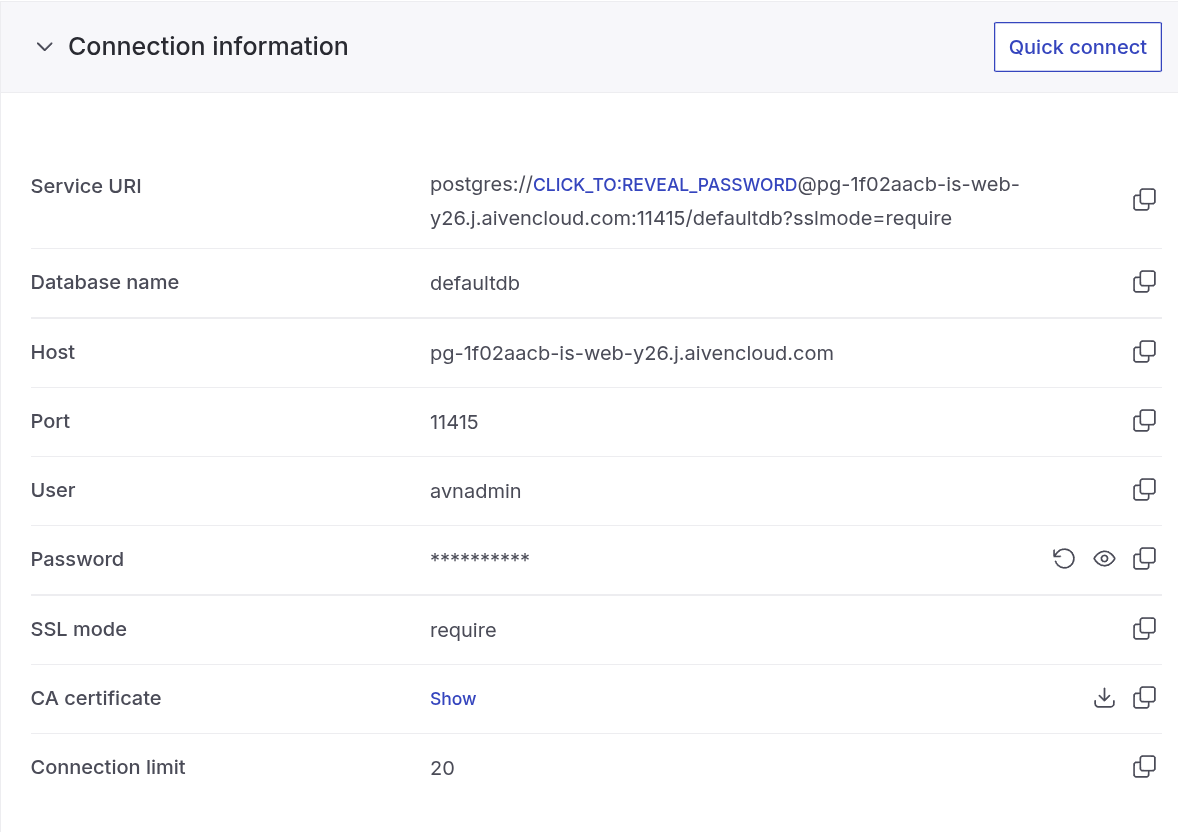This screenshot has width=1178, height=832.
Task: Select the host text pg-1f02aacb-is-web-y26.j.aivencloud.com
Action: click(x=632, y=353)
